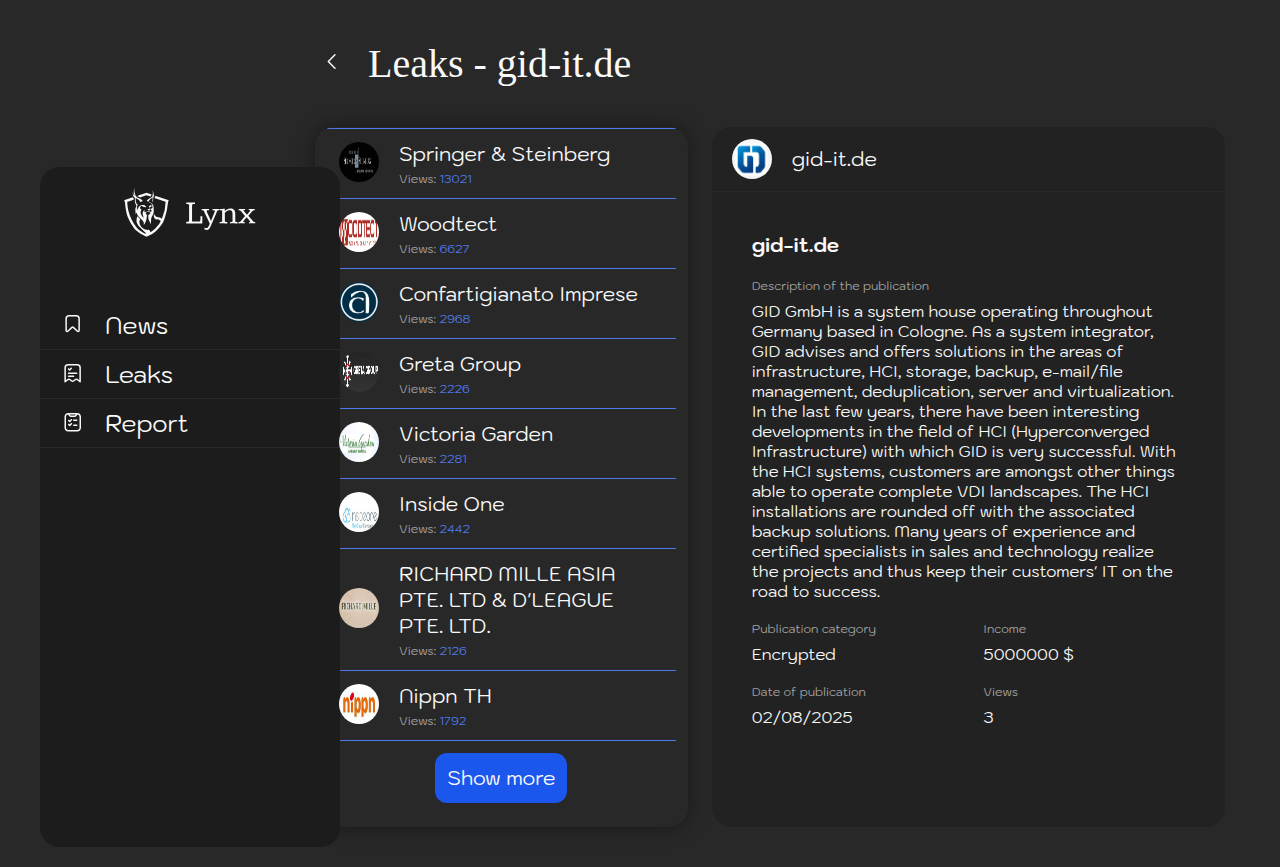Click the Inside One logo
This screenshot has width=1280, height=867.
pos(359,512)
